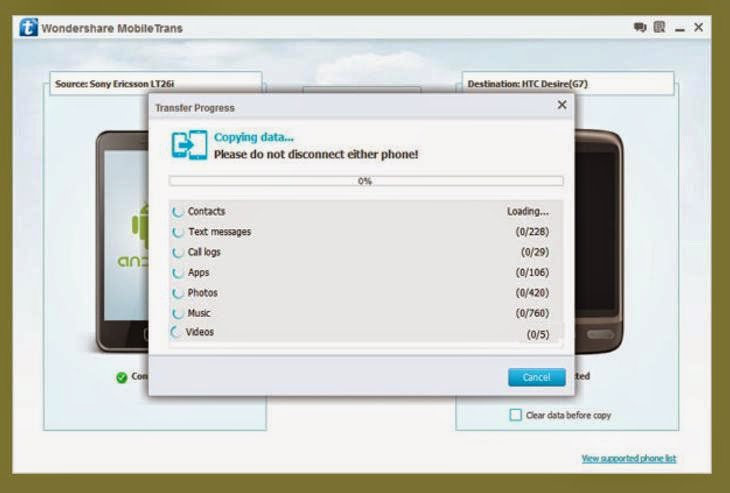Viewport: 730px width, 493px height.
Task: Click Source: Sony Ericsson LT26i label
Action: (x=115, y=84)
